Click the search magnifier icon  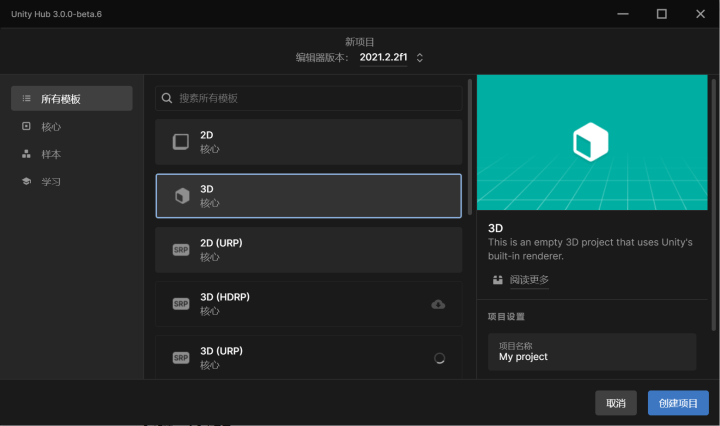(x=167, y=98)
